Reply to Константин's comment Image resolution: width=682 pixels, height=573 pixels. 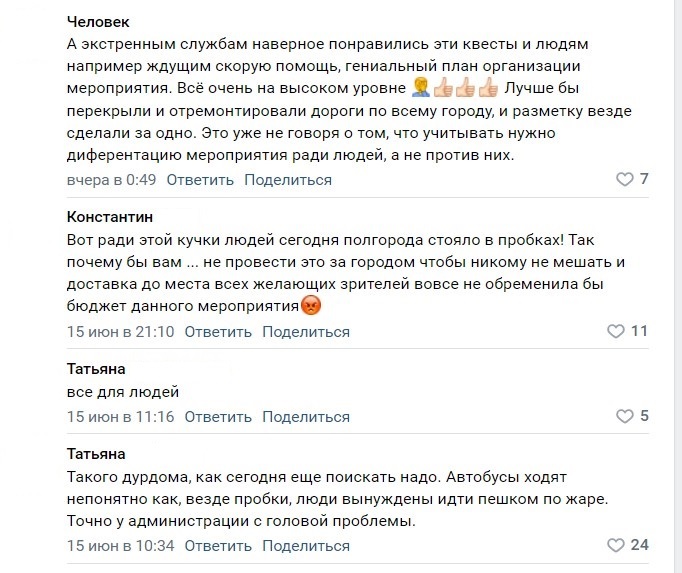218,332
